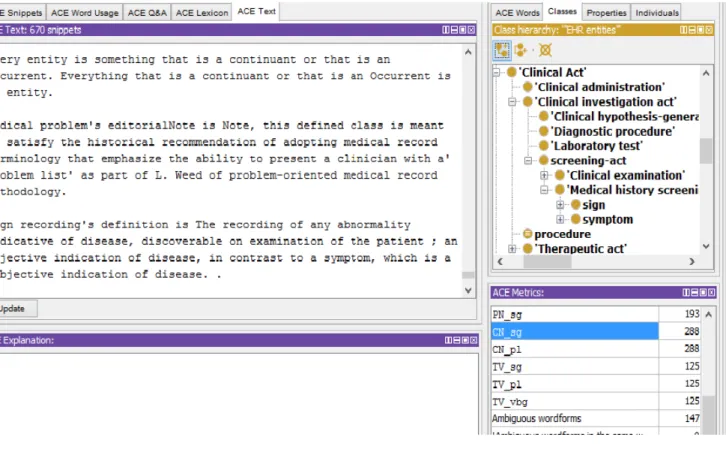The image size is (726, 452).
Task: Select 'Clinical hypothesis-genera' class in tree
Action: pos(626,116)
